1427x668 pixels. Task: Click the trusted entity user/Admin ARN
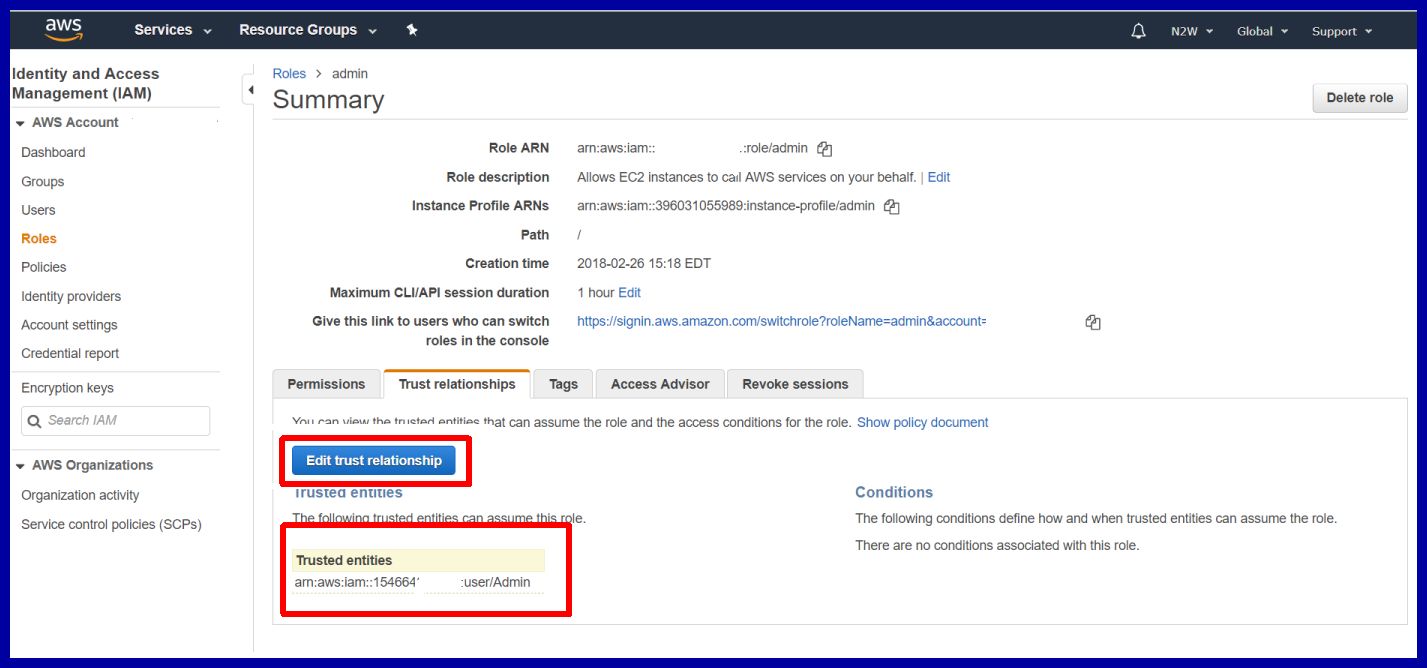(x=412, y=582)
